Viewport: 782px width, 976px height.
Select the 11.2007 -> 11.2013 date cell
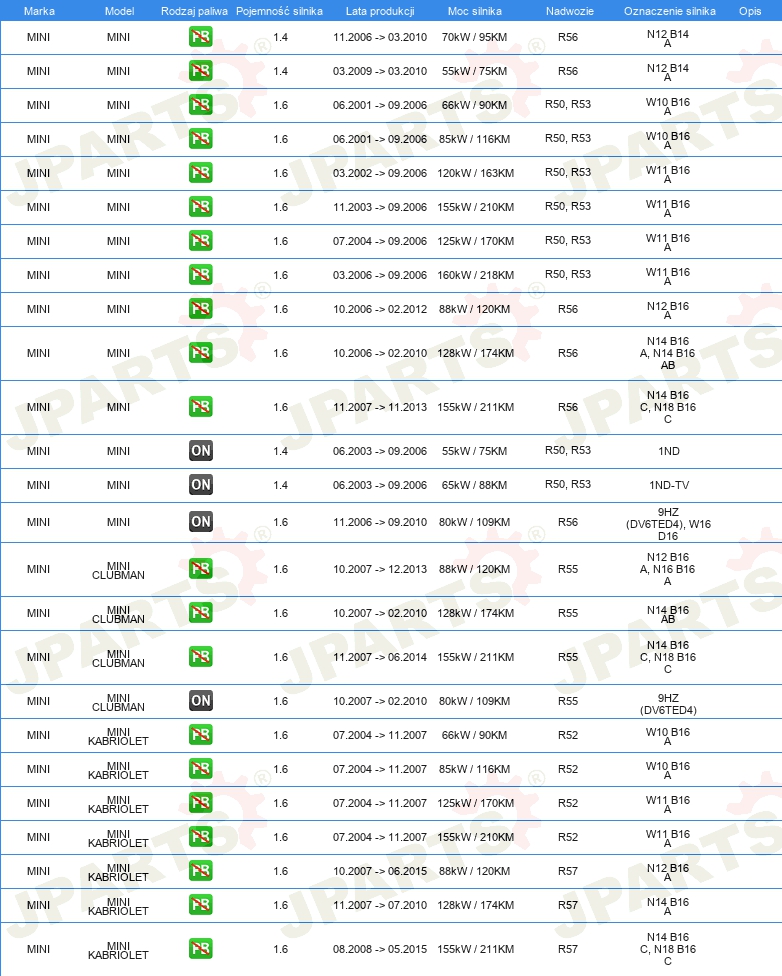(x=380, y=408)
